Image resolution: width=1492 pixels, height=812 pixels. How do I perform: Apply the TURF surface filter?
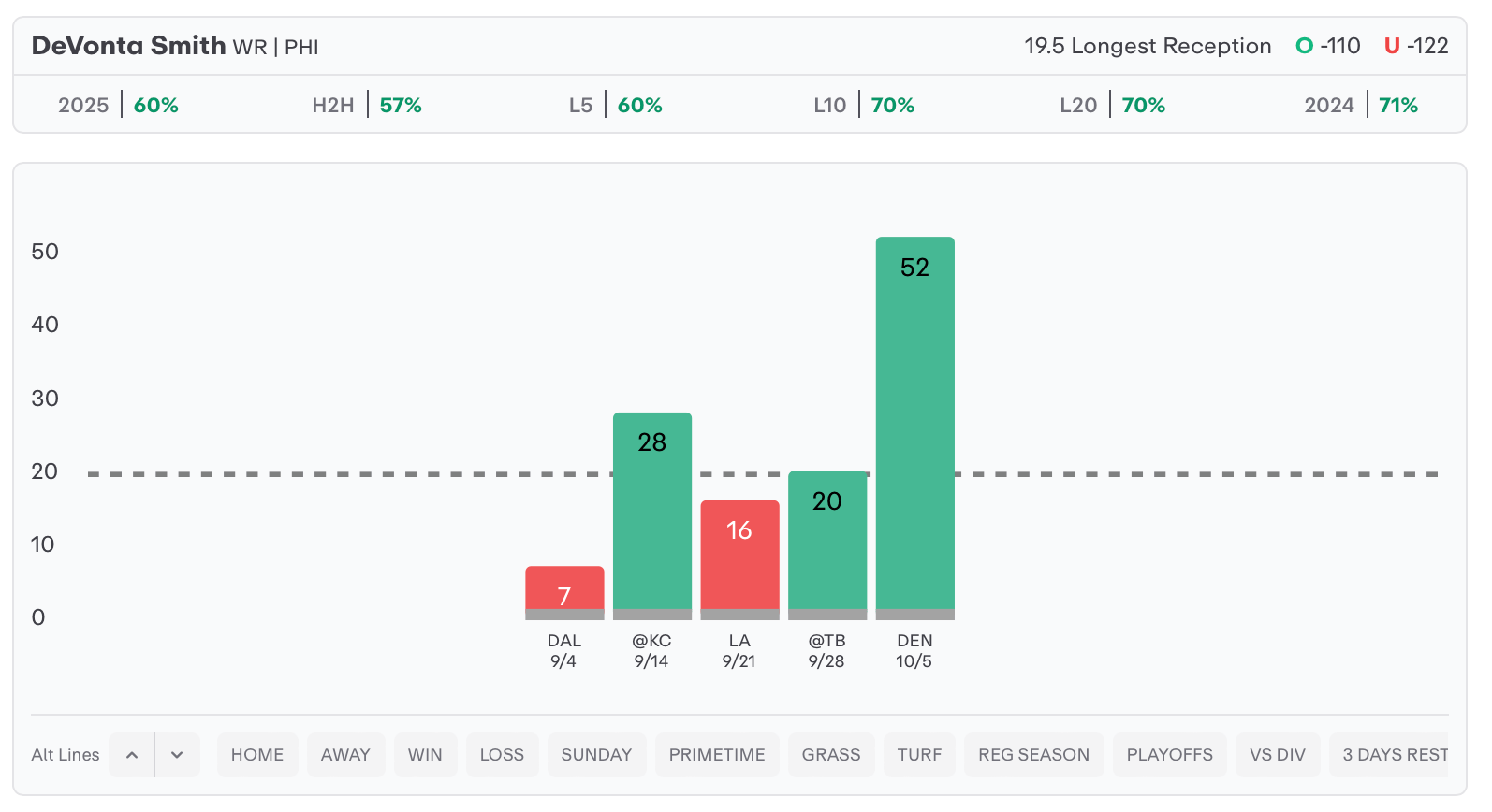point(919,755)
